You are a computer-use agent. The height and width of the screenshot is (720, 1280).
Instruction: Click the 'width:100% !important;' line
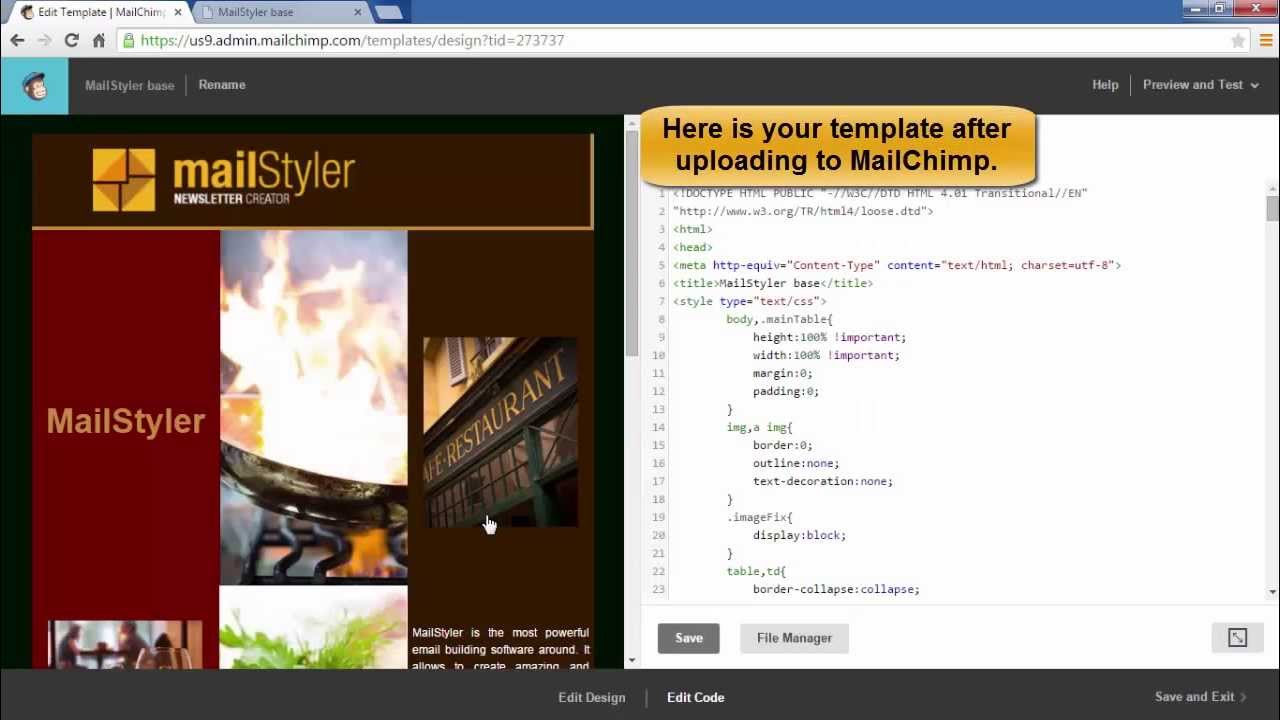coord(826,355)
